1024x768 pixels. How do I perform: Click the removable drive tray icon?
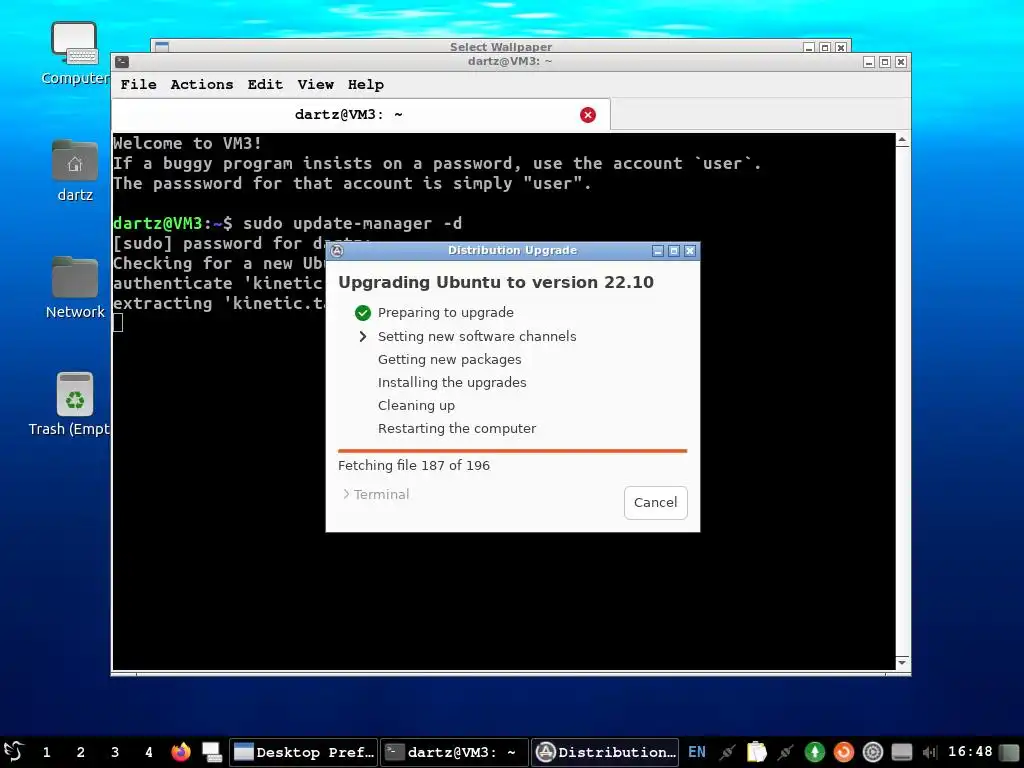coord(902,752)
